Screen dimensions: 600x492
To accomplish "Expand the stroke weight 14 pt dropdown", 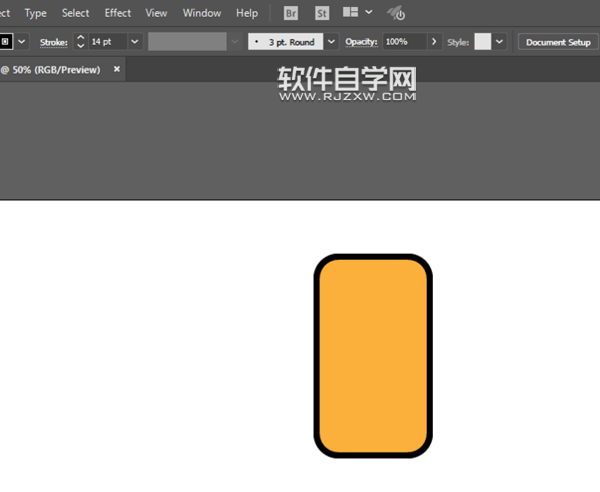I will [x=134, y=43].
